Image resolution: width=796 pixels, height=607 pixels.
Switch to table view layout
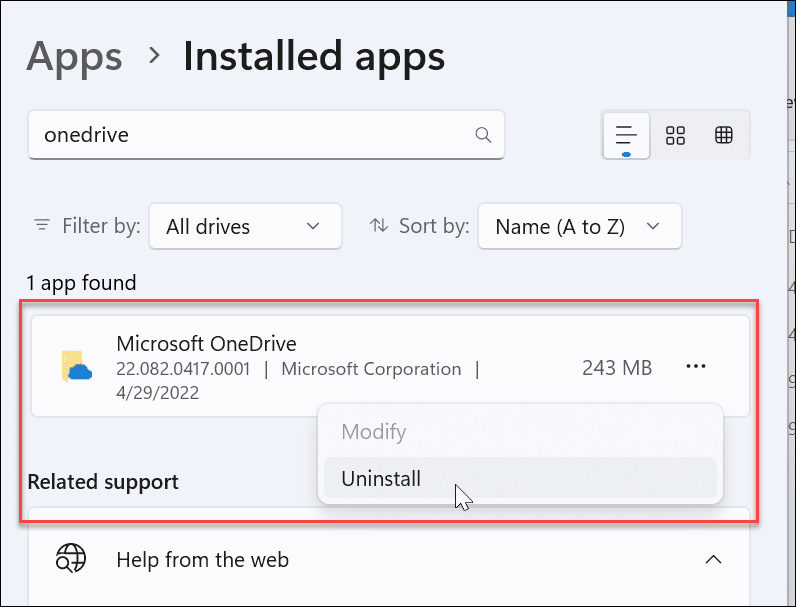(x=723, y=135)
